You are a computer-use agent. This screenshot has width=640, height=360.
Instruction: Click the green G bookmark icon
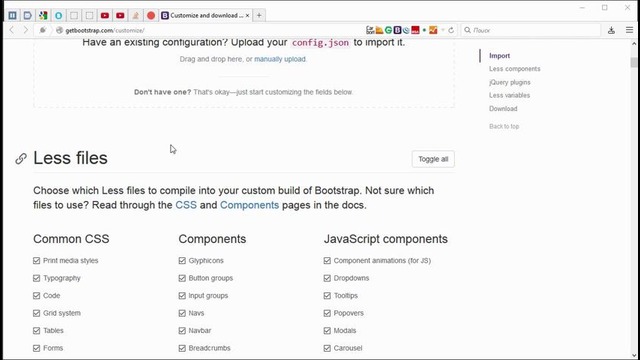388,30
